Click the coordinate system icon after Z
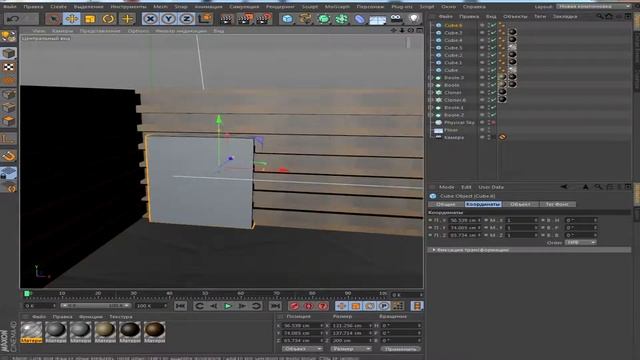640x360 pixels. [x=205, y=19]
